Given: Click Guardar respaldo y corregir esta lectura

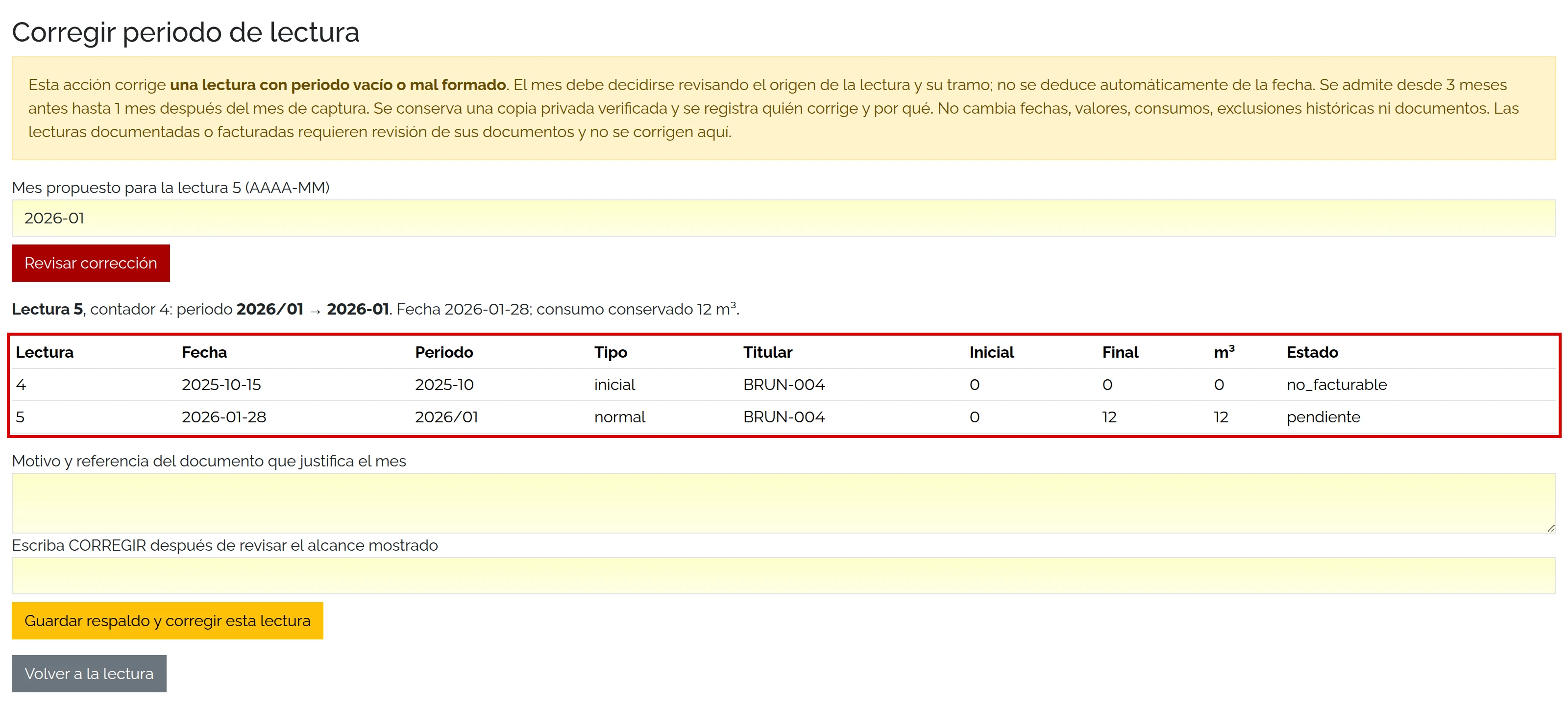Looking at the screenshot, I should coord(168,620).
